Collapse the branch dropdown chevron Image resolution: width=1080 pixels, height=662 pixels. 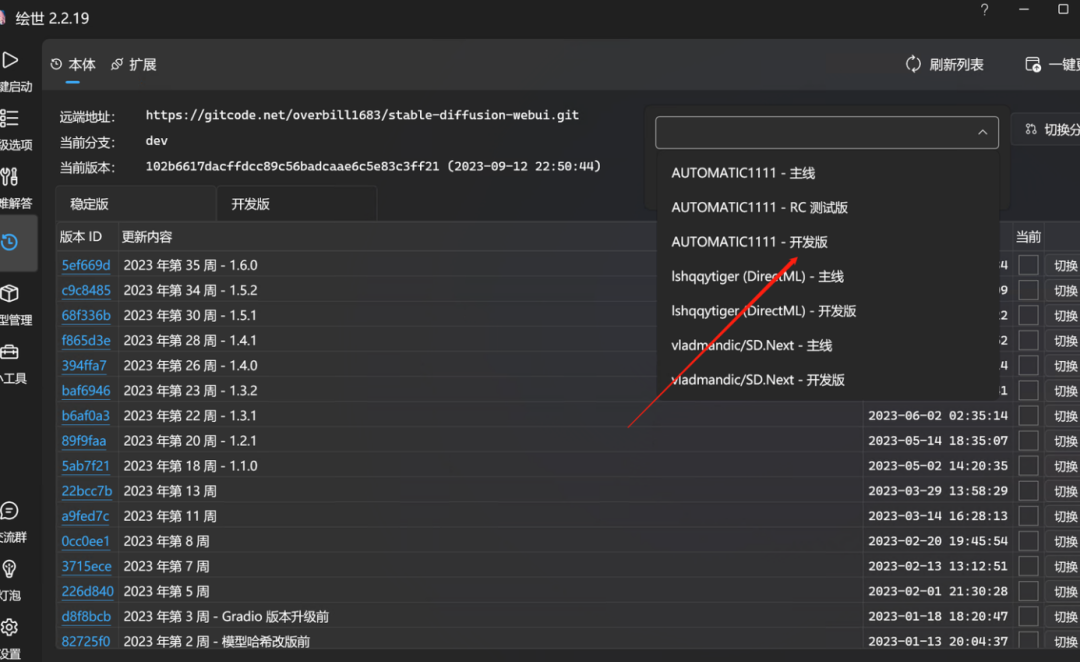(983, 132)
